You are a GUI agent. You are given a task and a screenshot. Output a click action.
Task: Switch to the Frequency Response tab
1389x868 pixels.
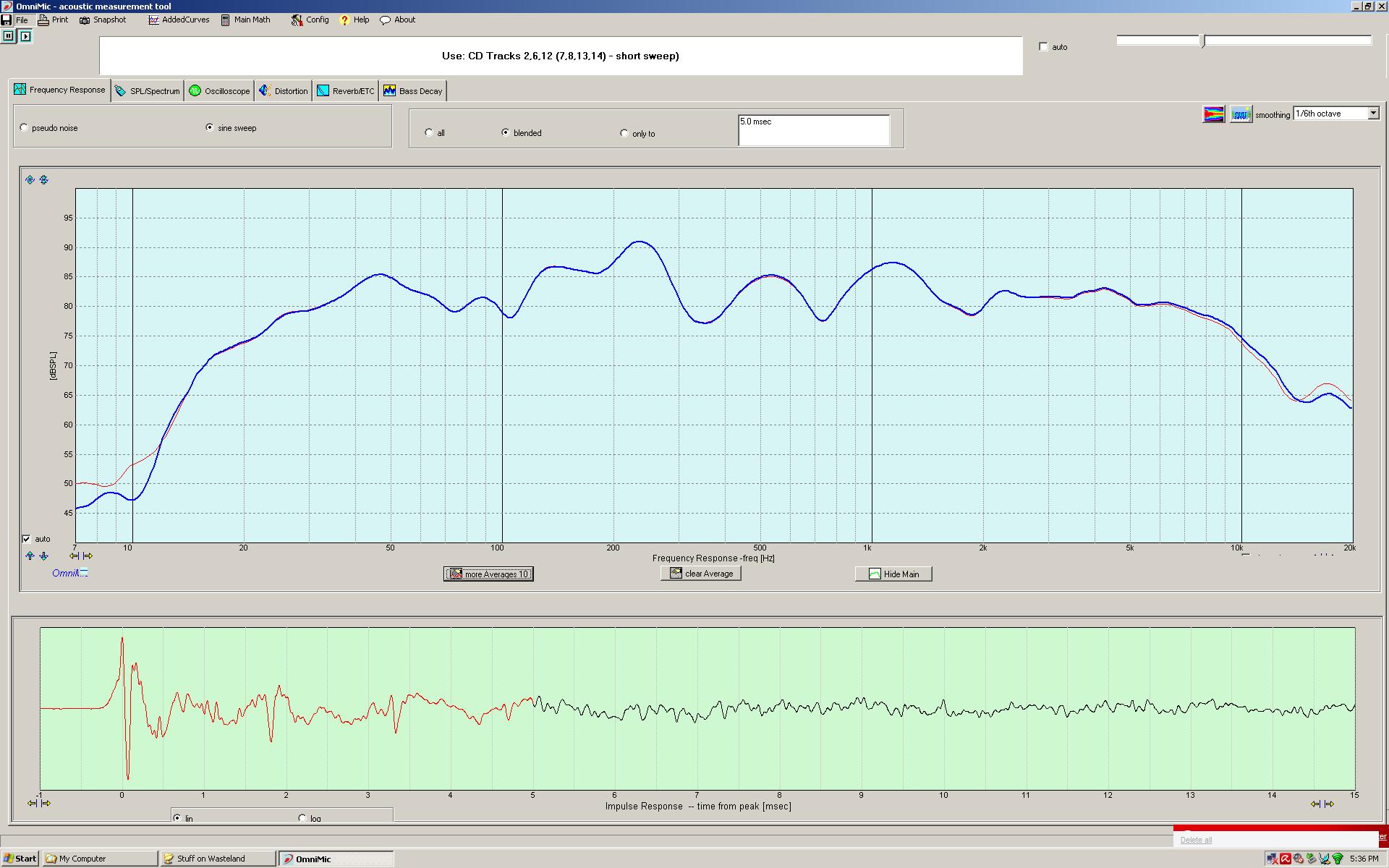coord(60,90)
